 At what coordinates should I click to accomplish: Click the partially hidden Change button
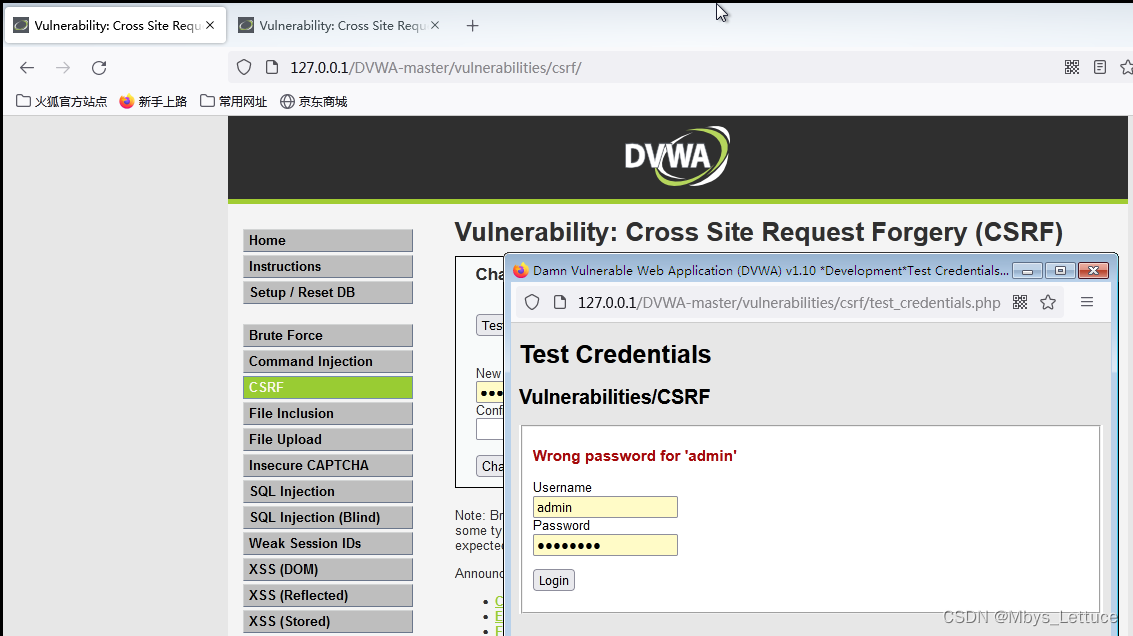[x=491, y=466]
